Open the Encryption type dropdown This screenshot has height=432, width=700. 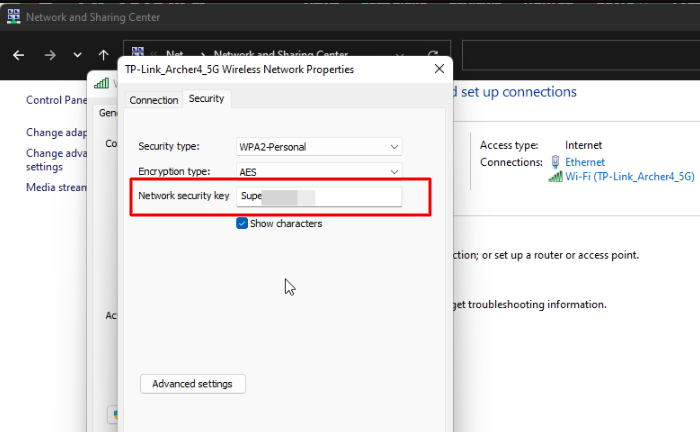tap(319, 171)
